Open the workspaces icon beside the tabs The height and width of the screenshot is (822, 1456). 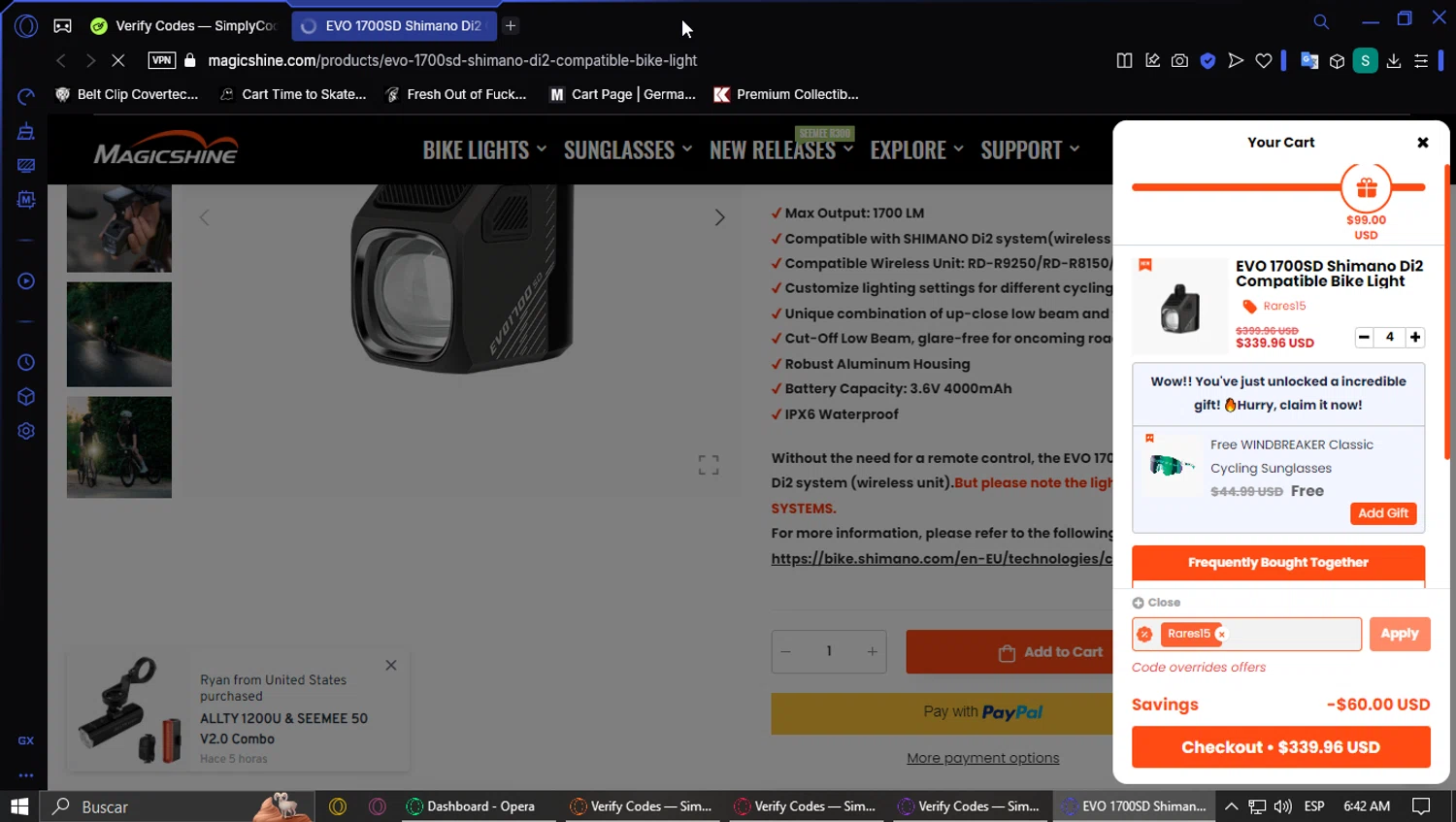[62, 26]
